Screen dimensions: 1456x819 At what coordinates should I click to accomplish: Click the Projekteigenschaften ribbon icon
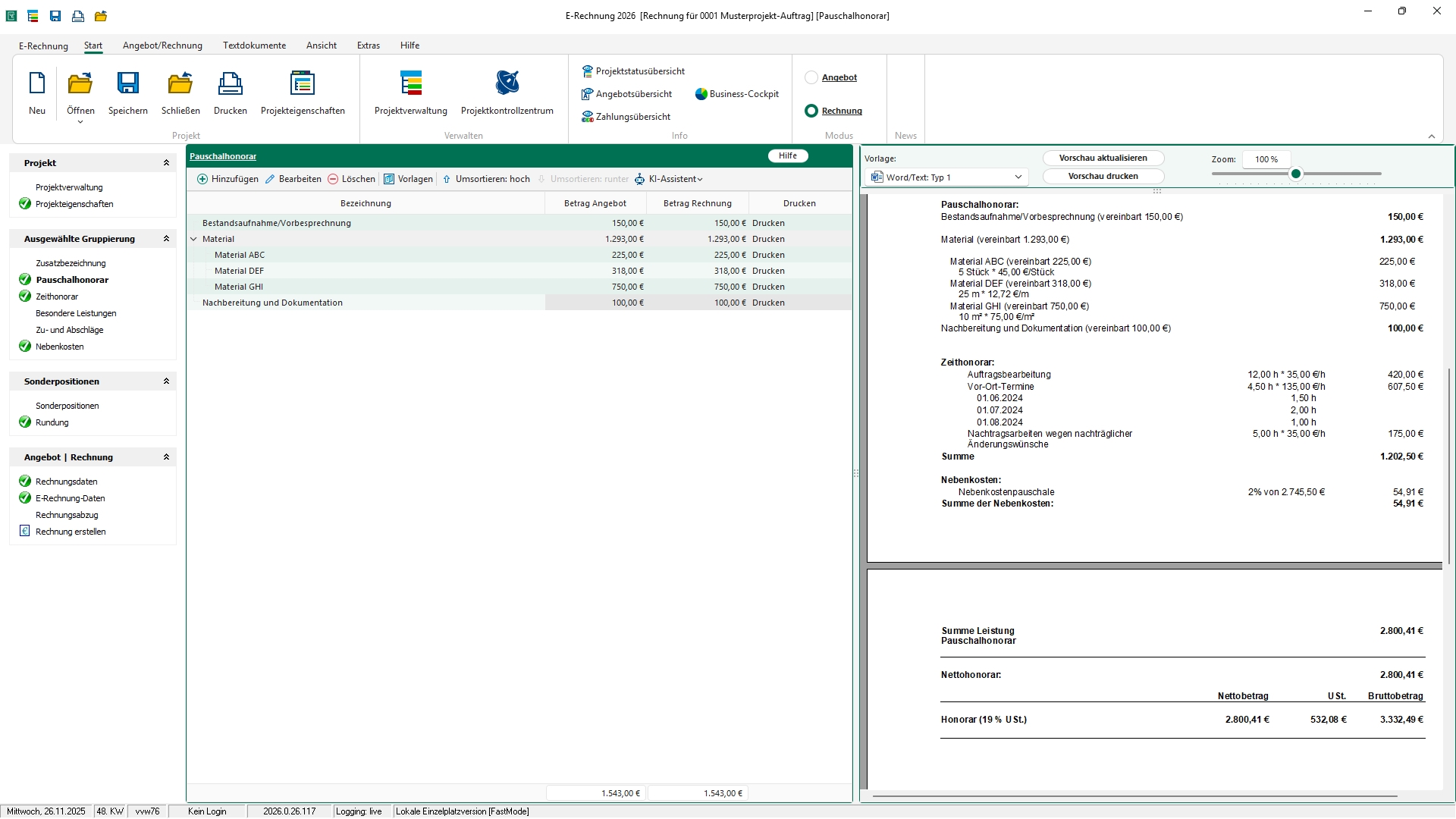302,83
